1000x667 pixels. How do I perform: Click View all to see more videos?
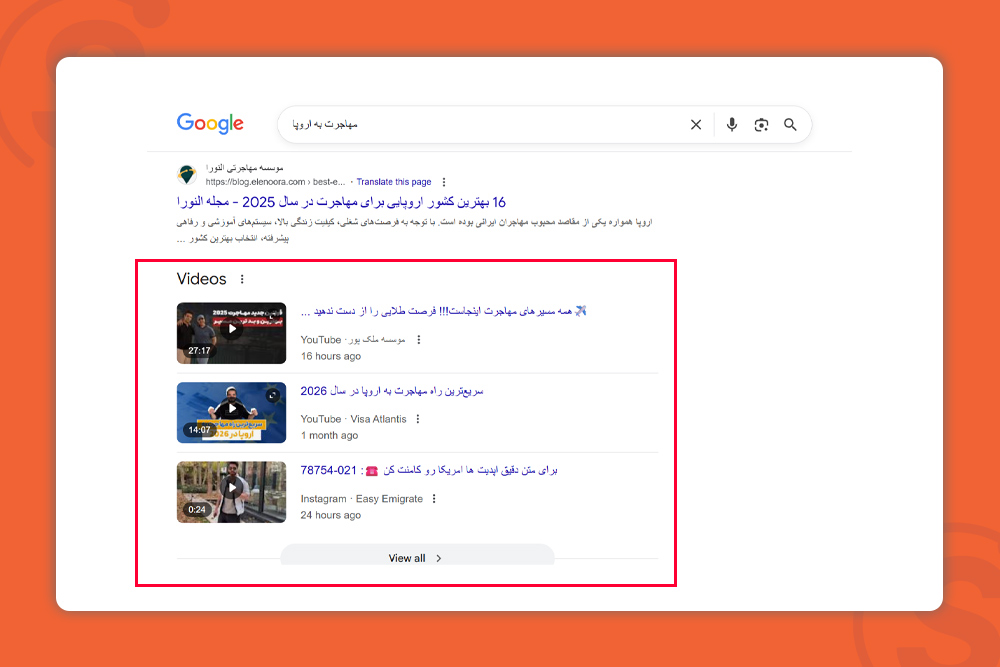[417, 558]
